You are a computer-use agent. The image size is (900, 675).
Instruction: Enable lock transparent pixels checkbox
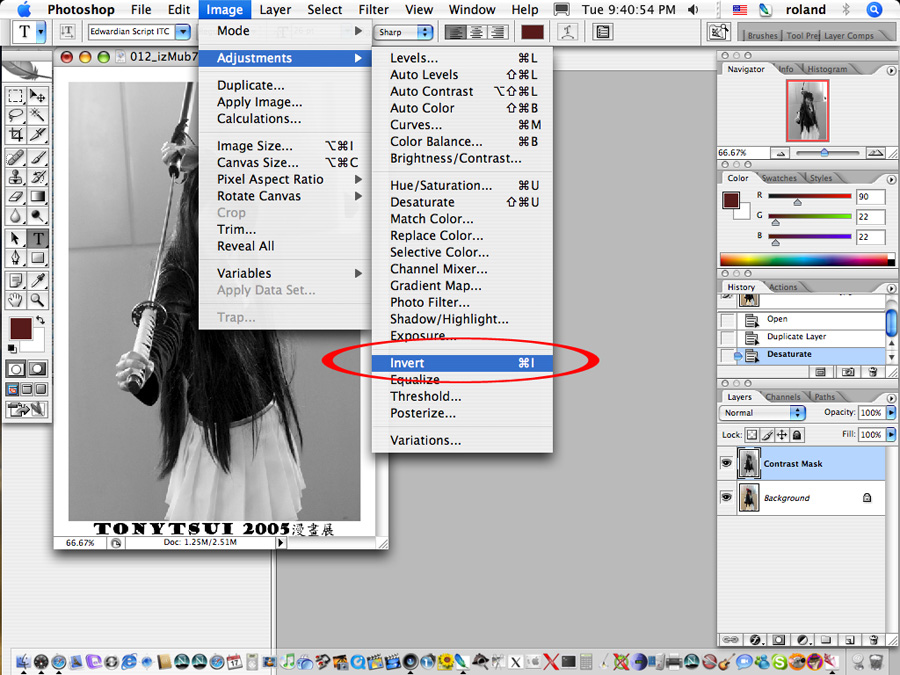pyautogui.click(x=753, y=435)
